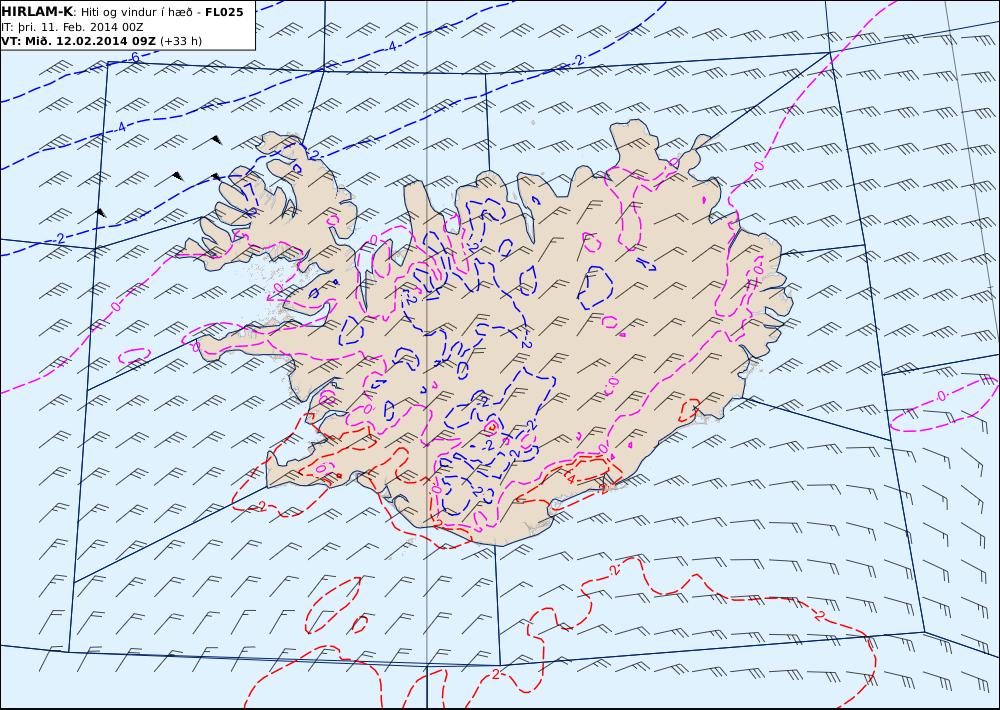Click the 'VT: Mið. 12.02.2014 09Z' valid time text

78,41
